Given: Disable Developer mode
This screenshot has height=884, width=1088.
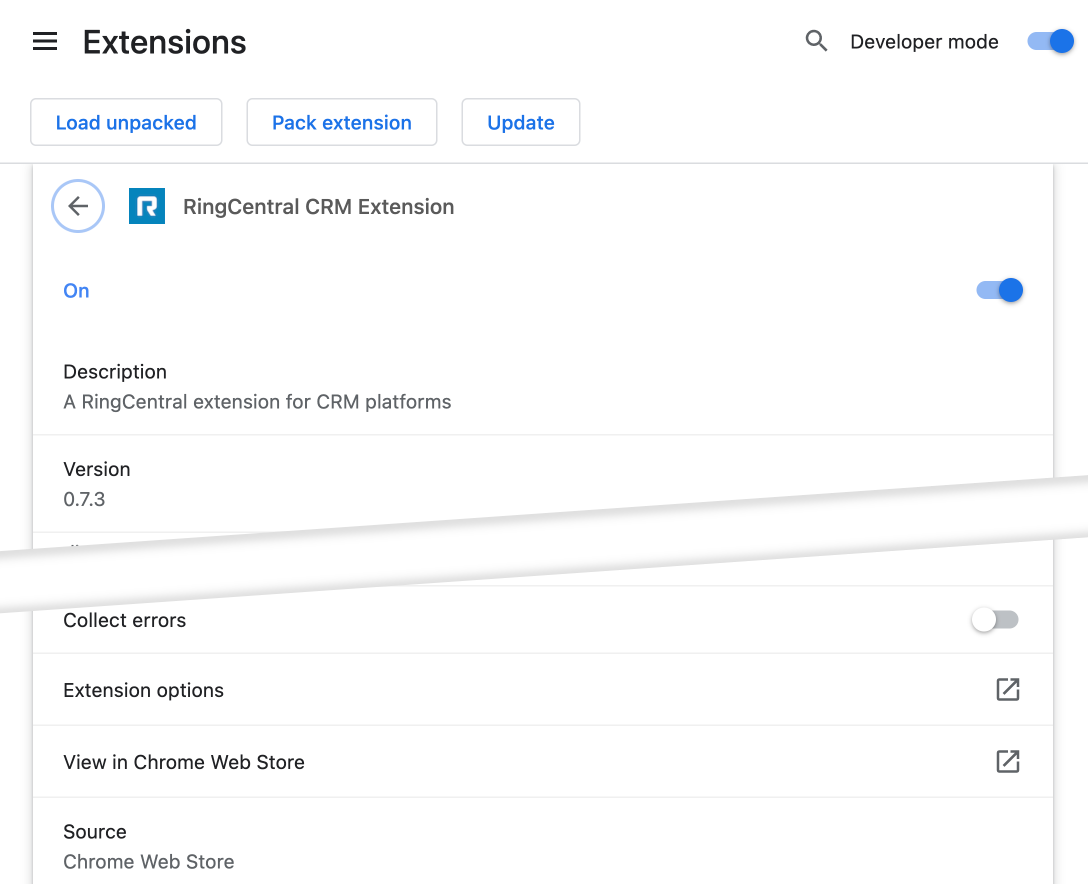Looking at the screenshot, I should (x=1049, y=41).
